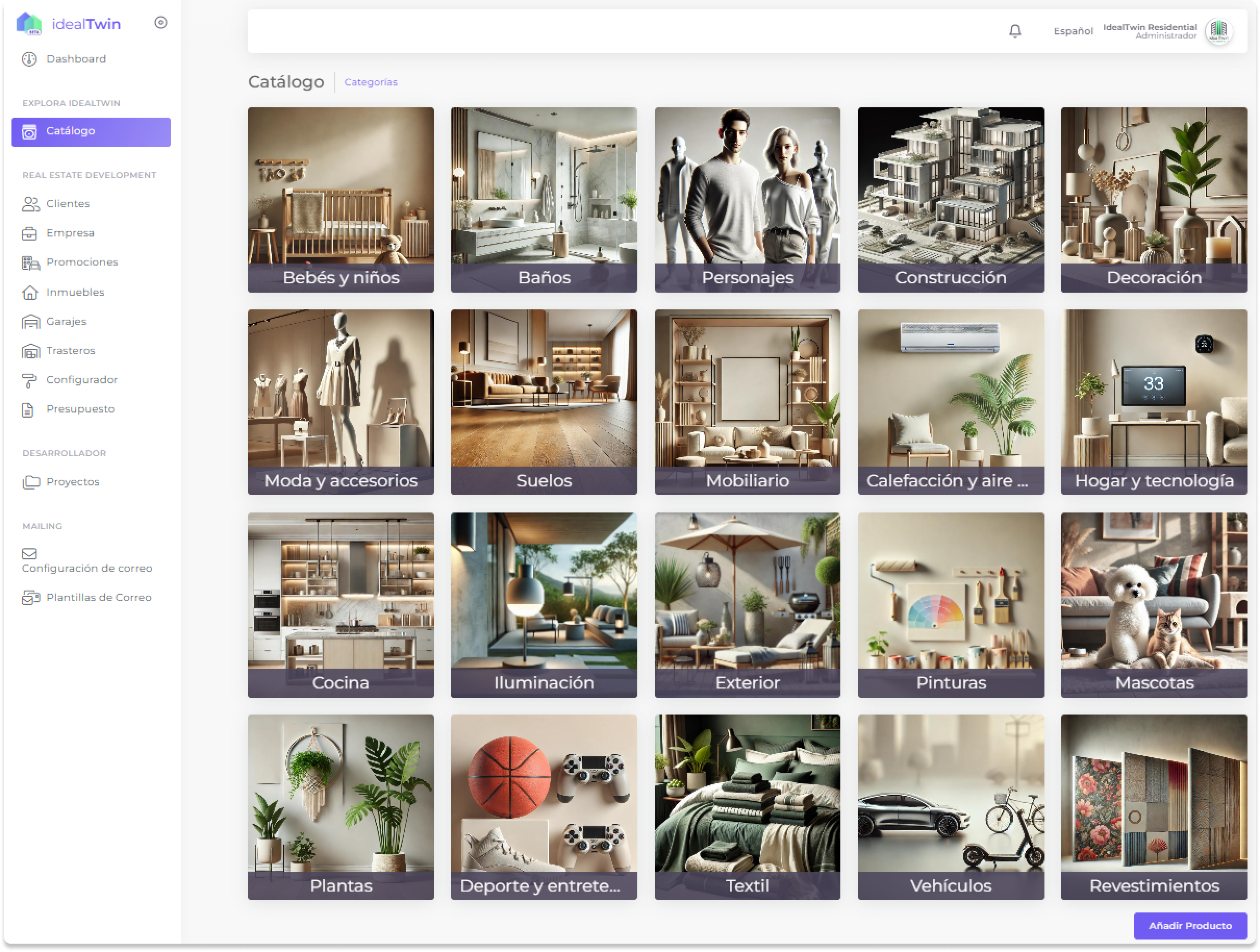Toggle the sidebar collapse circle icon
The image size is (1260, 952).
161,23
